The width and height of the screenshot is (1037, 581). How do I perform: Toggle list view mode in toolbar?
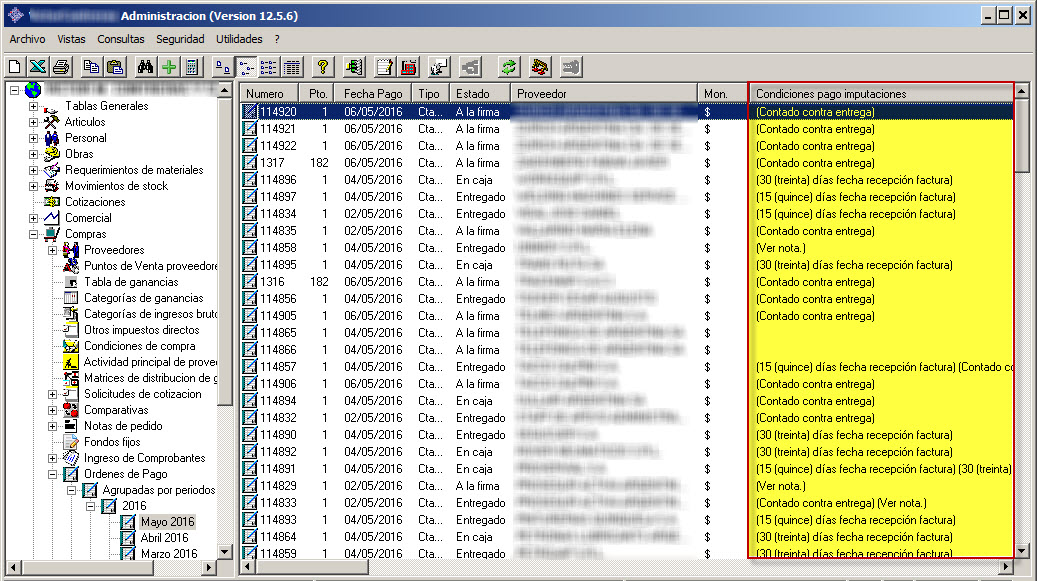269,67
